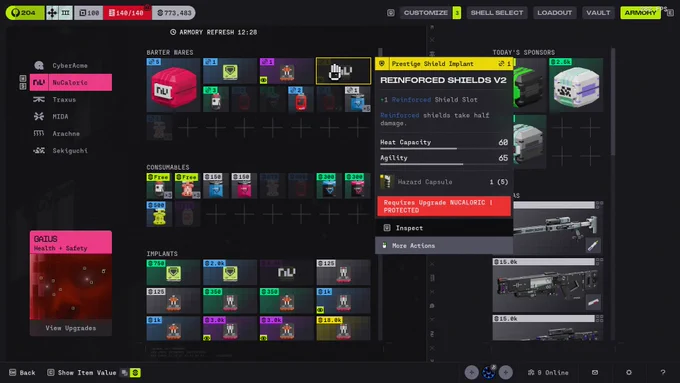Switch to the ARMORY tab
680x383 pixels.
640,13
